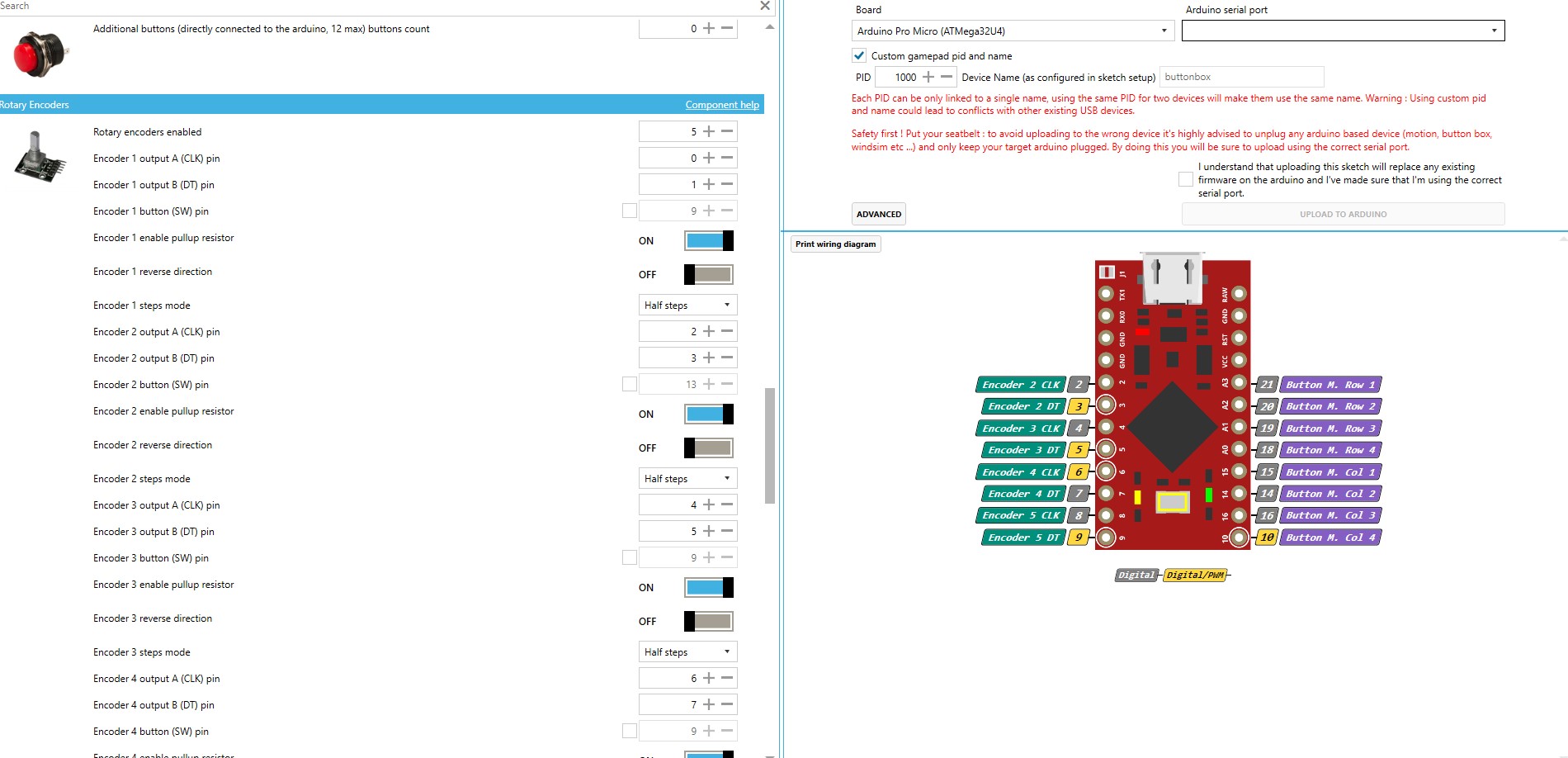Click the red push button component image
Image resolution: width=1568 pixels, height=758 pixels.
40,54
